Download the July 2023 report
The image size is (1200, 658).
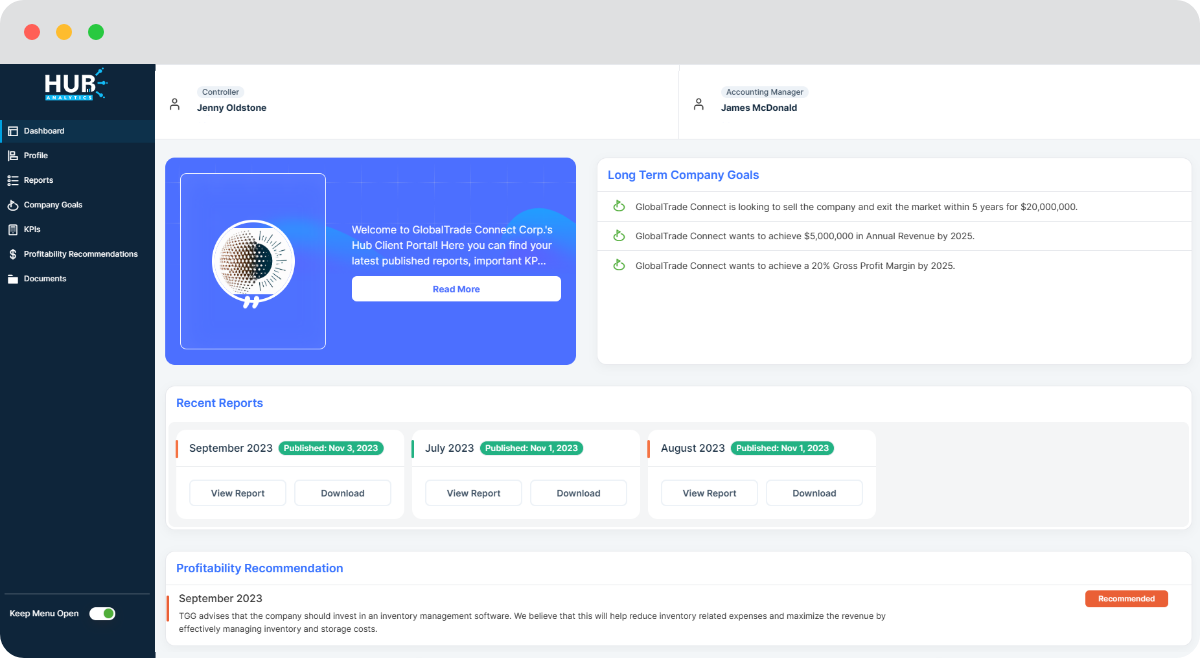point(578,493)
